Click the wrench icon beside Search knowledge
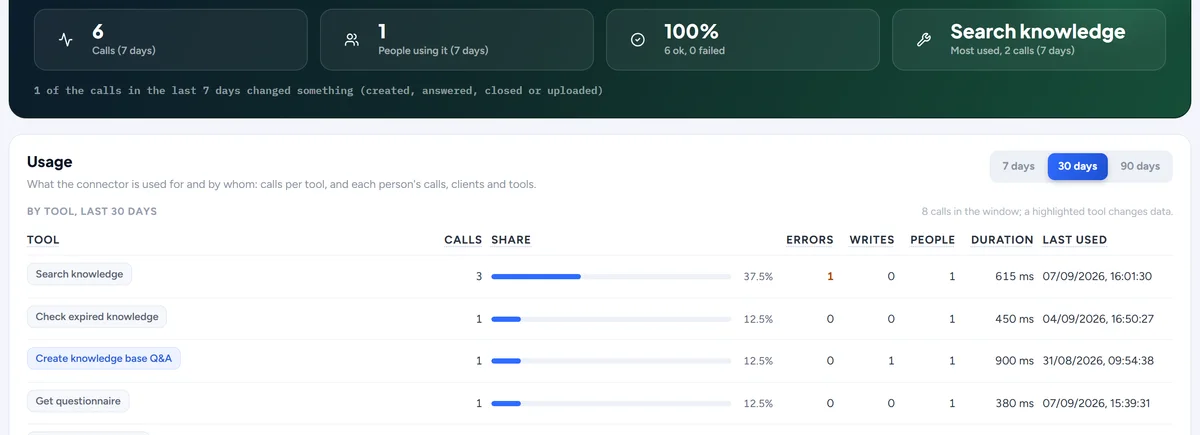 (x=924, y=40)
